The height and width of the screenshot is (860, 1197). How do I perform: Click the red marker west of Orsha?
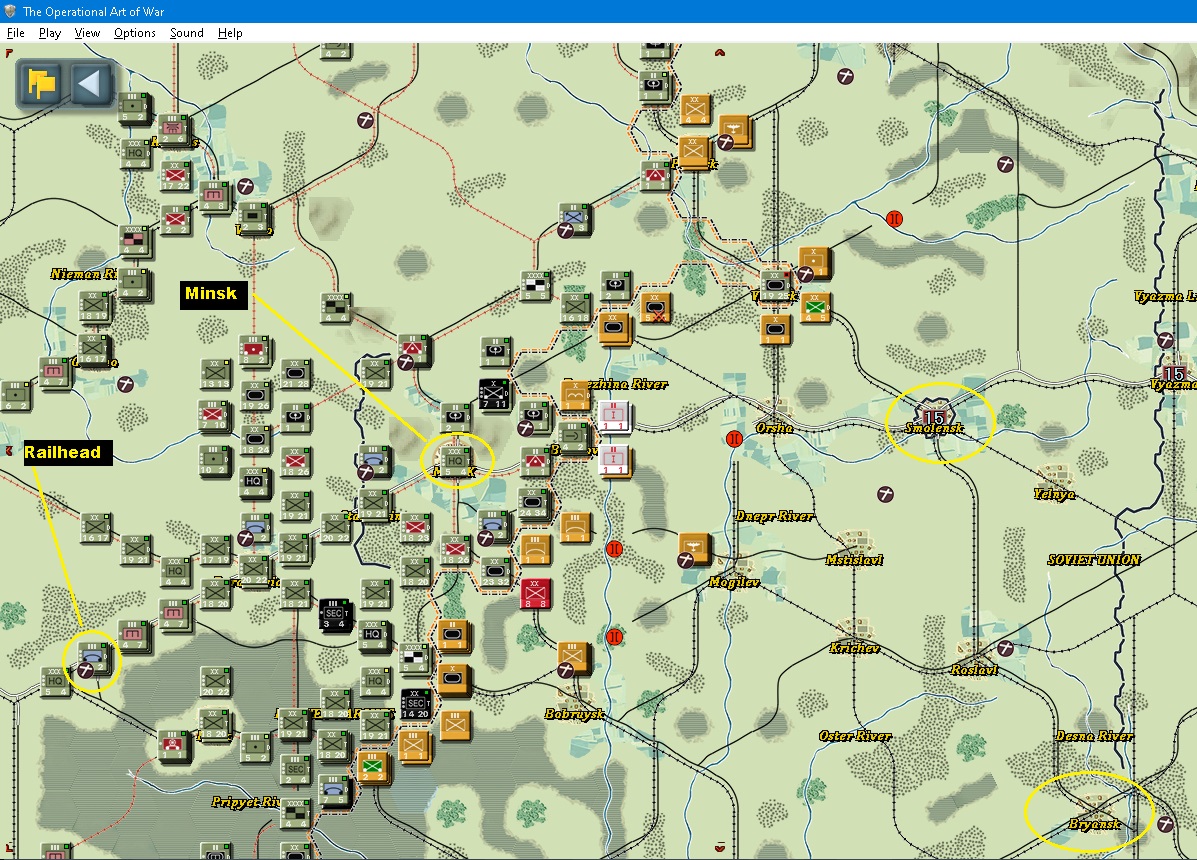coord(734,439)
